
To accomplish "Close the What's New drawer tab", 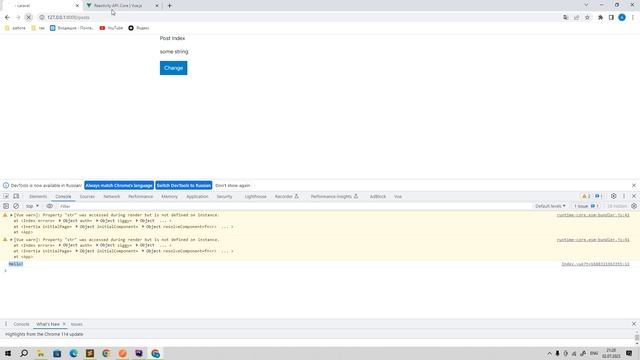I will 64,324.
